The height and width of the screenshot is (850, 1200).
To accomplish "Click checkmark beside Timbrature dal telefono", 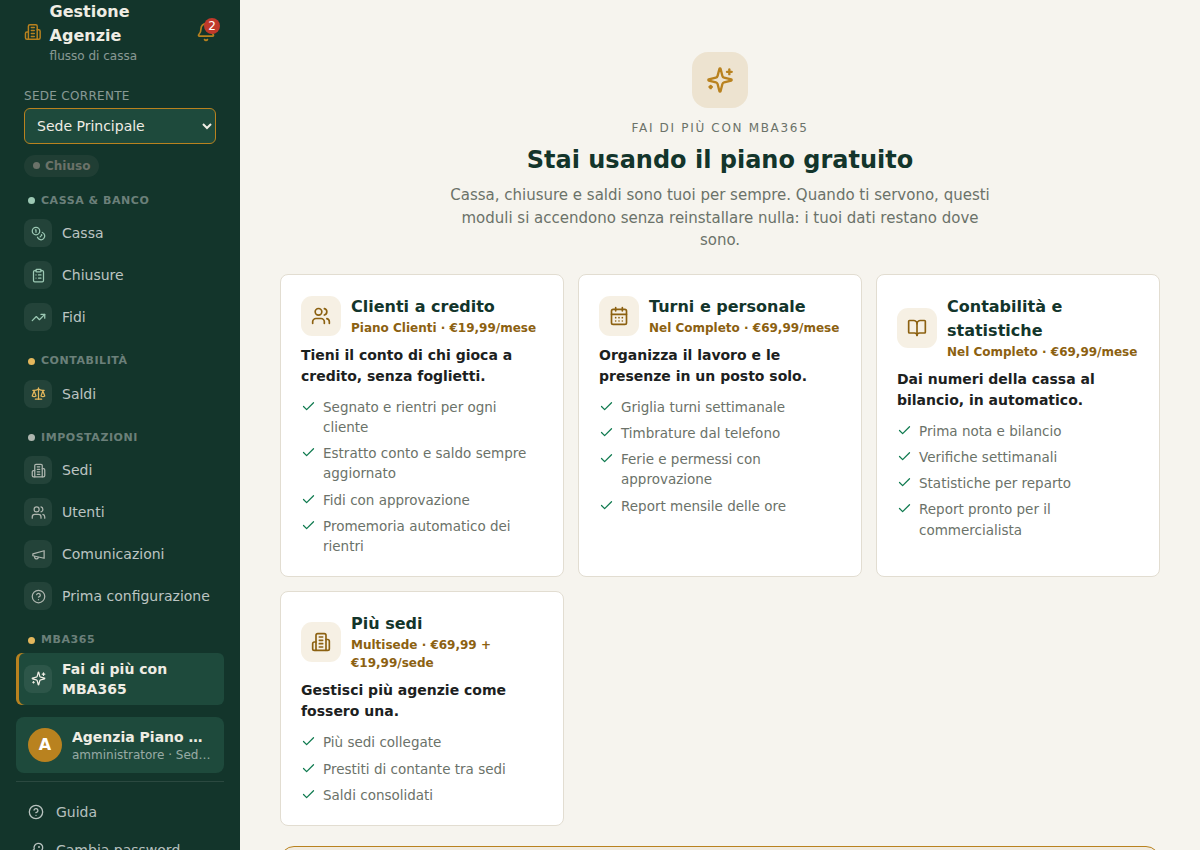I will (x=606, y=432).
